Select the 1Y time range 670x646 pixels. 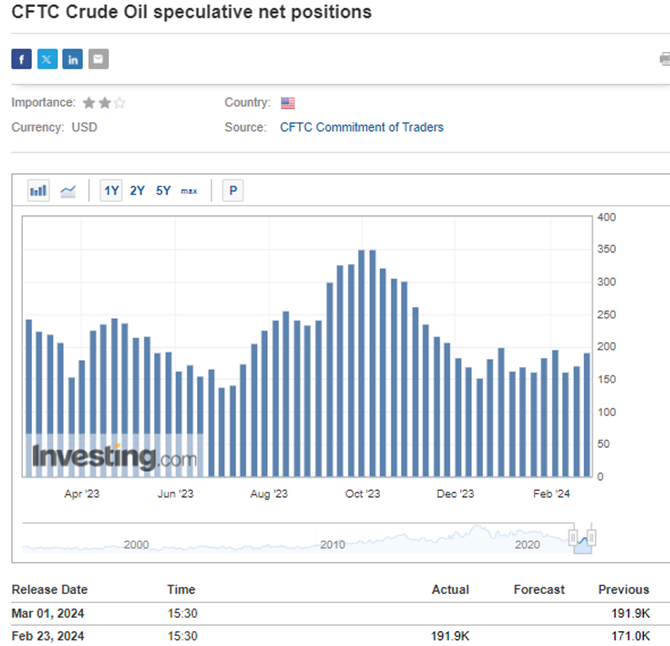111,191
